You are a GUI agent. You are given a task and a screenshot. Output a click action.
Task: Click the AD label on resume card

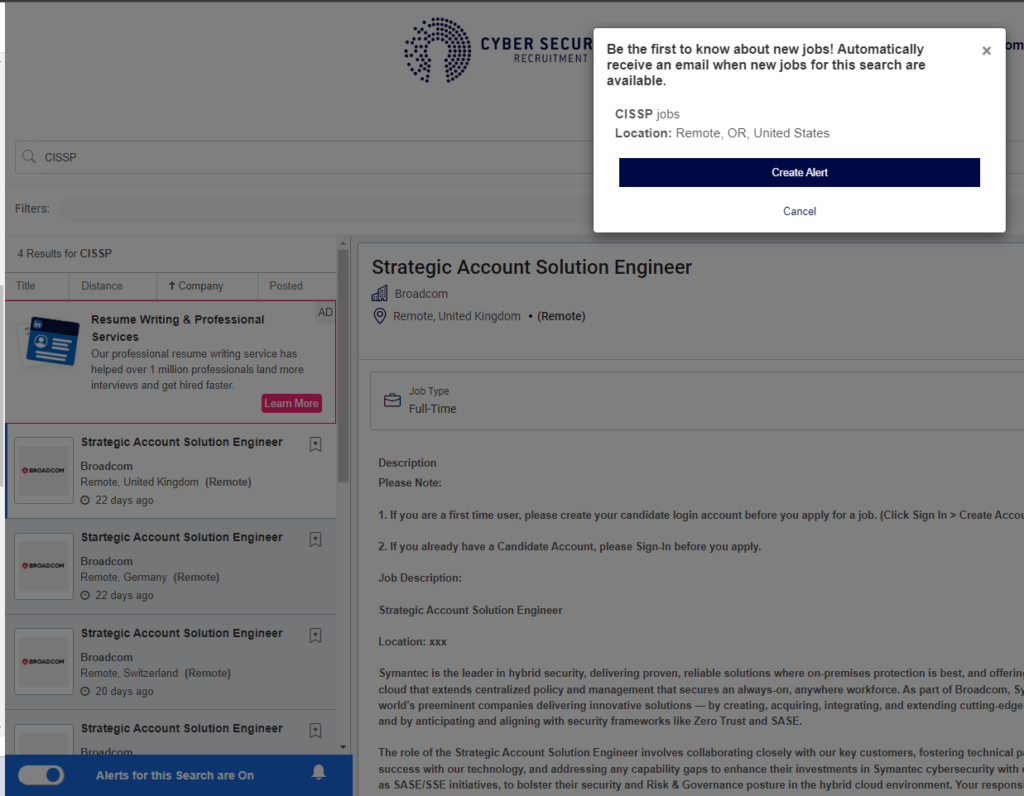[325, 312]
